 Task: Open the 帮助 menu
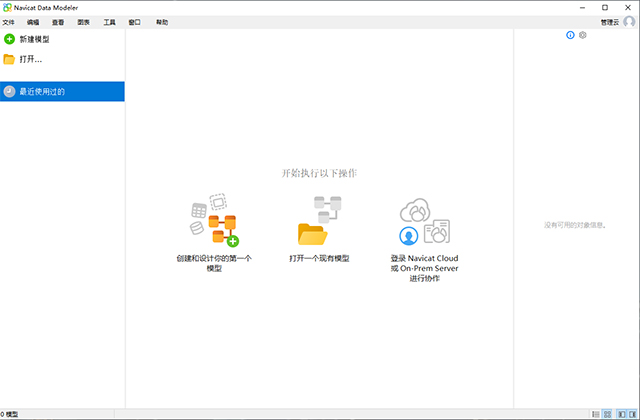pyautogui.click(x=162, y=22)
